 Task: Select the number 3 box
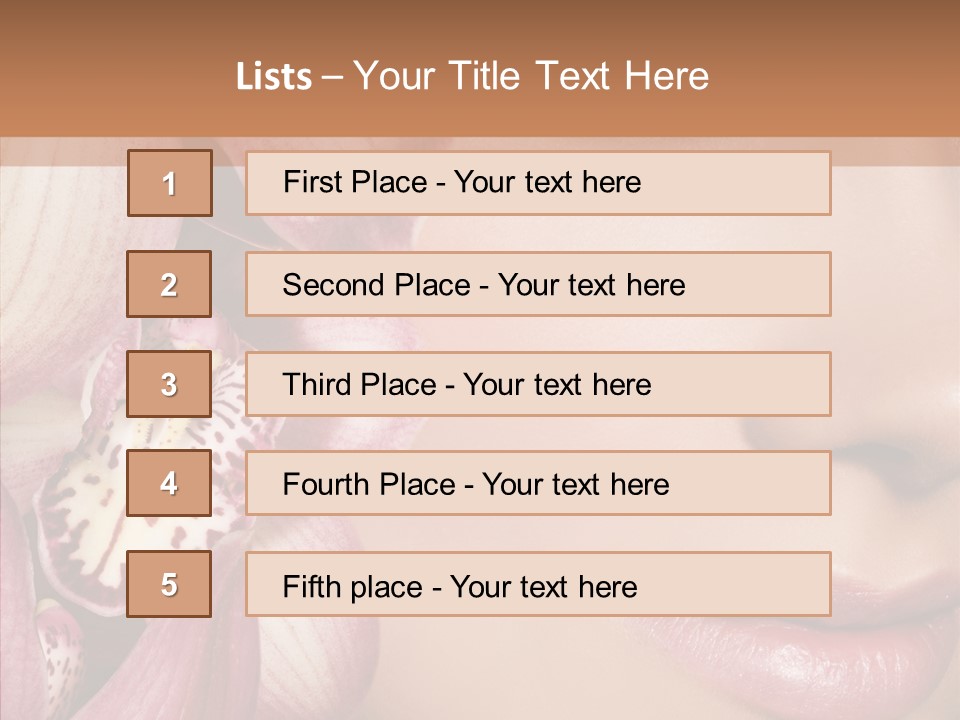point(169,384)
